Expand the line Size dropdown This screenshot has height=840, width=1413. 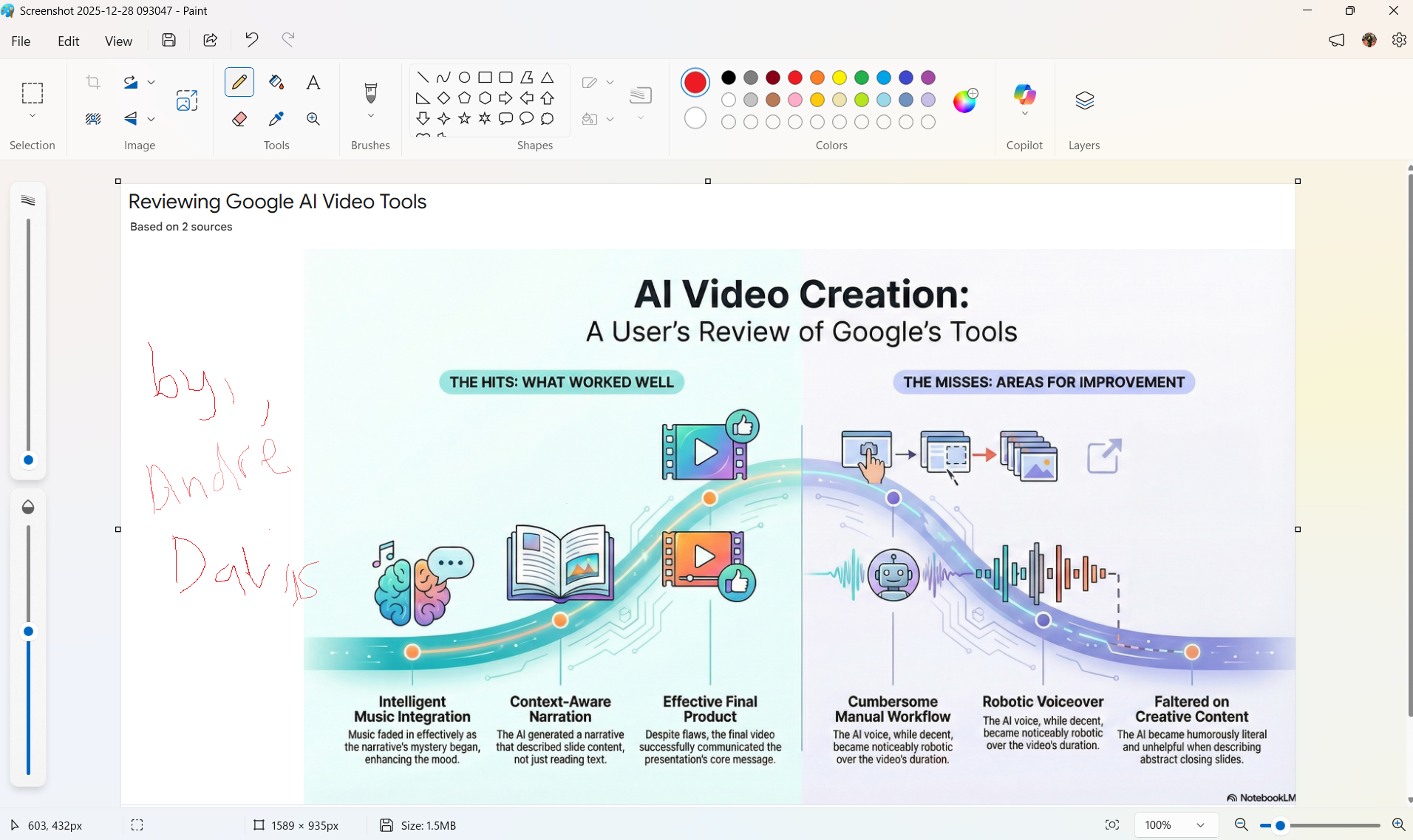[641, 118]
